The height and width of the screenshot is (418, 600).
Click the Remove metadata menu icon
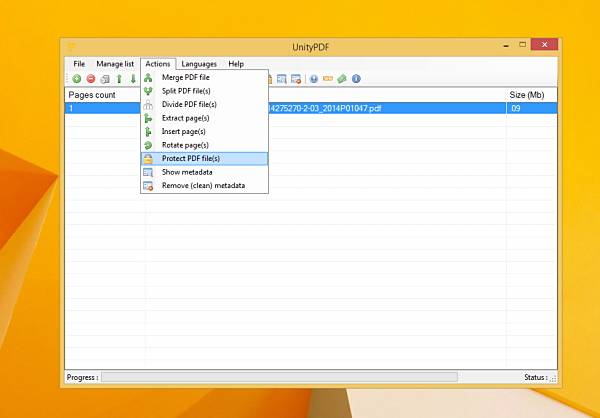tap(148, 186)
